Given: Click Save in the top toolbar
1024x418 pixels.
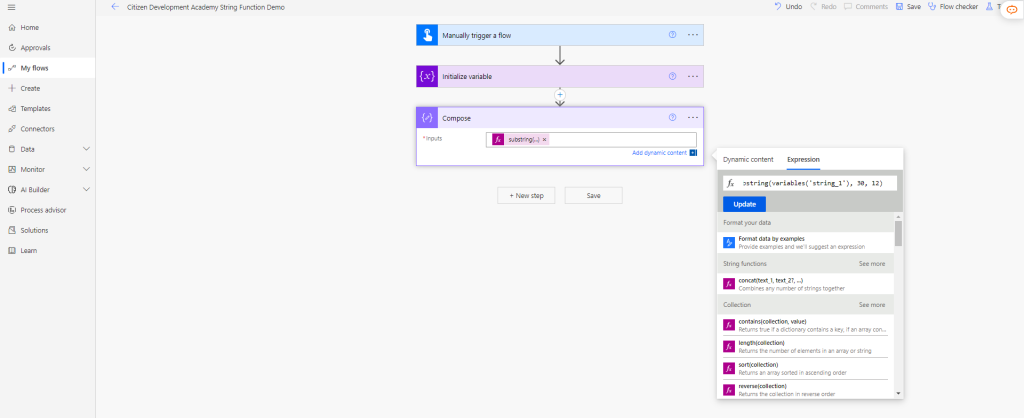Looking at the screenshot, I should [908, 7].
